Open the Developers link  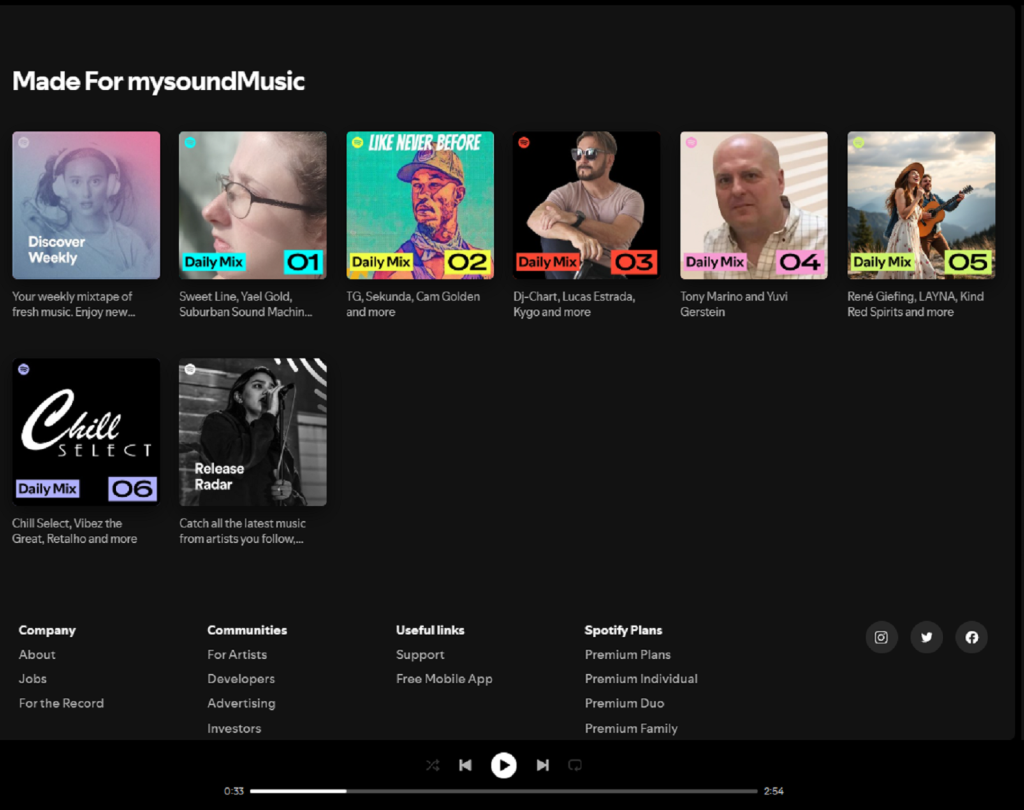click(241, 679)
